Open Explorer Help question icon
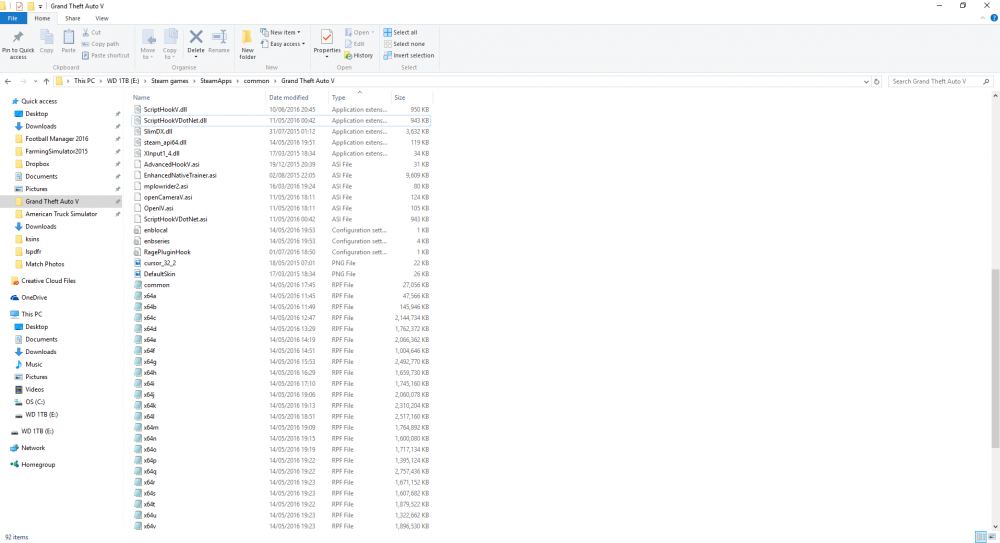 point(994,18)
